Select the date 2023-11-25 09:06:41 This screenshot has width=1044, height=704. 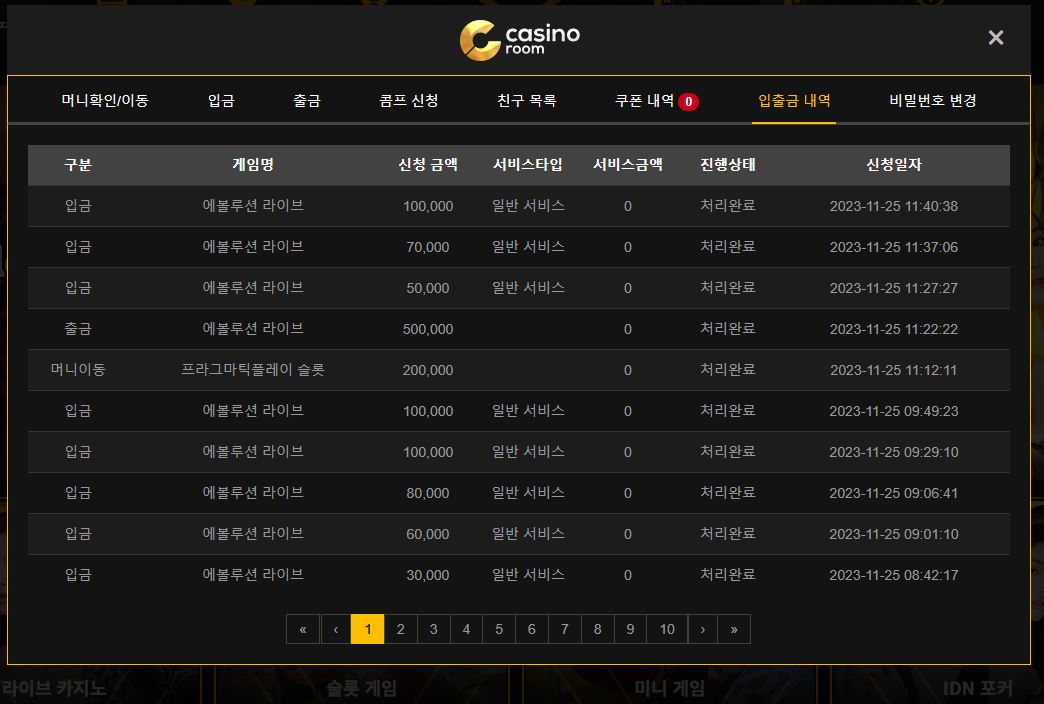(x=894, y=493)
